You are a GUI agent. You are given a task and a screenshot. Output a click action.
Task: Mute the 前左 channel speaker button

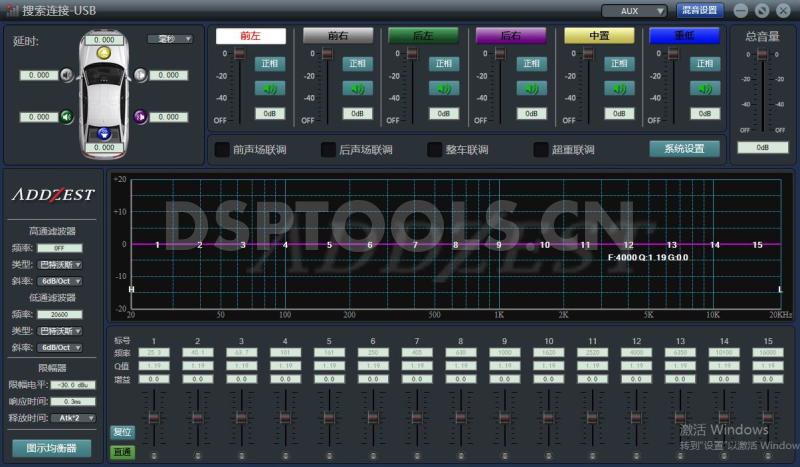tap(270, 88)
